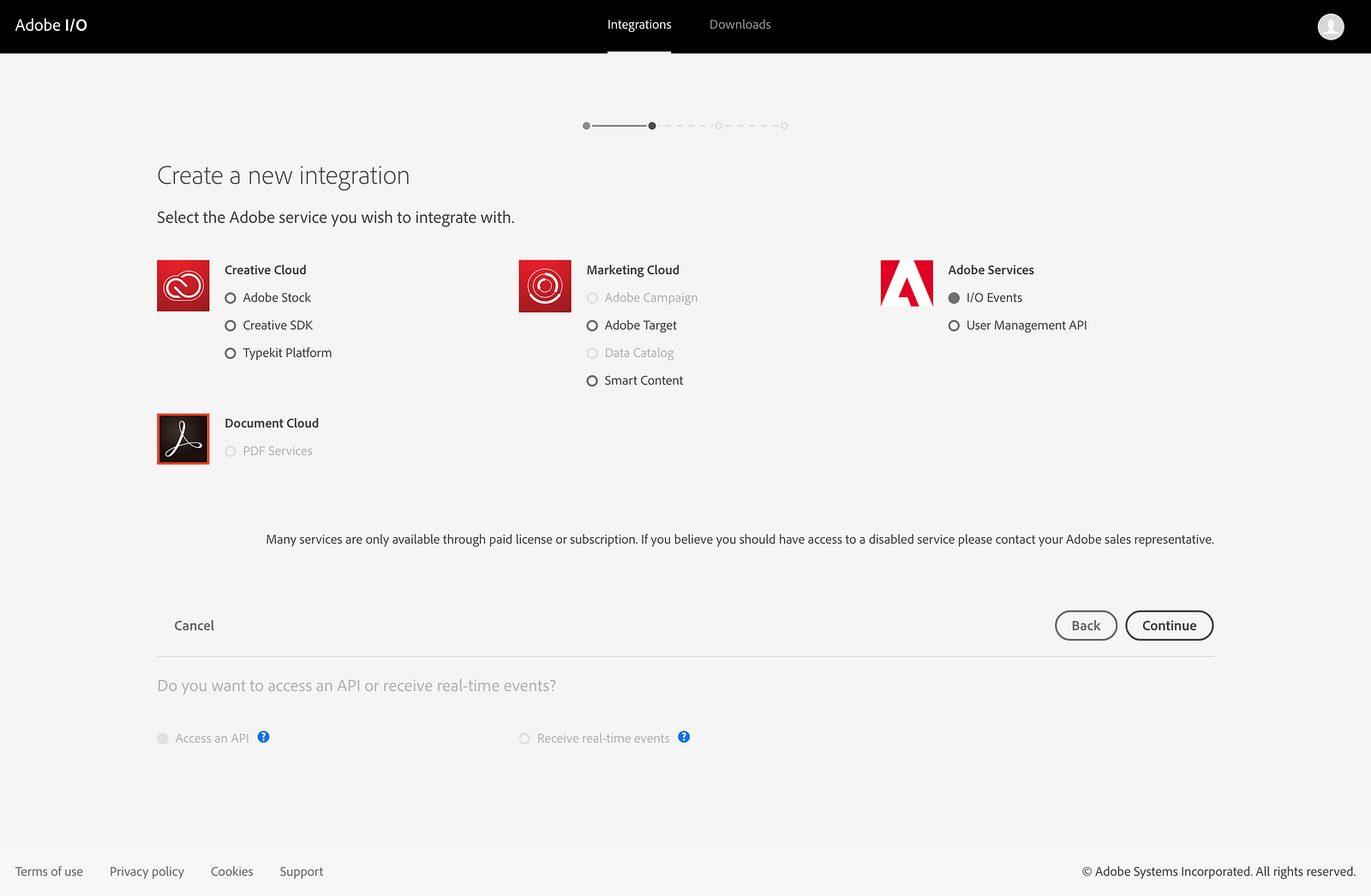Click the Marketing Cloud logo icon
The width and height of the screenshot is (1371, 896).
point(545,286)
